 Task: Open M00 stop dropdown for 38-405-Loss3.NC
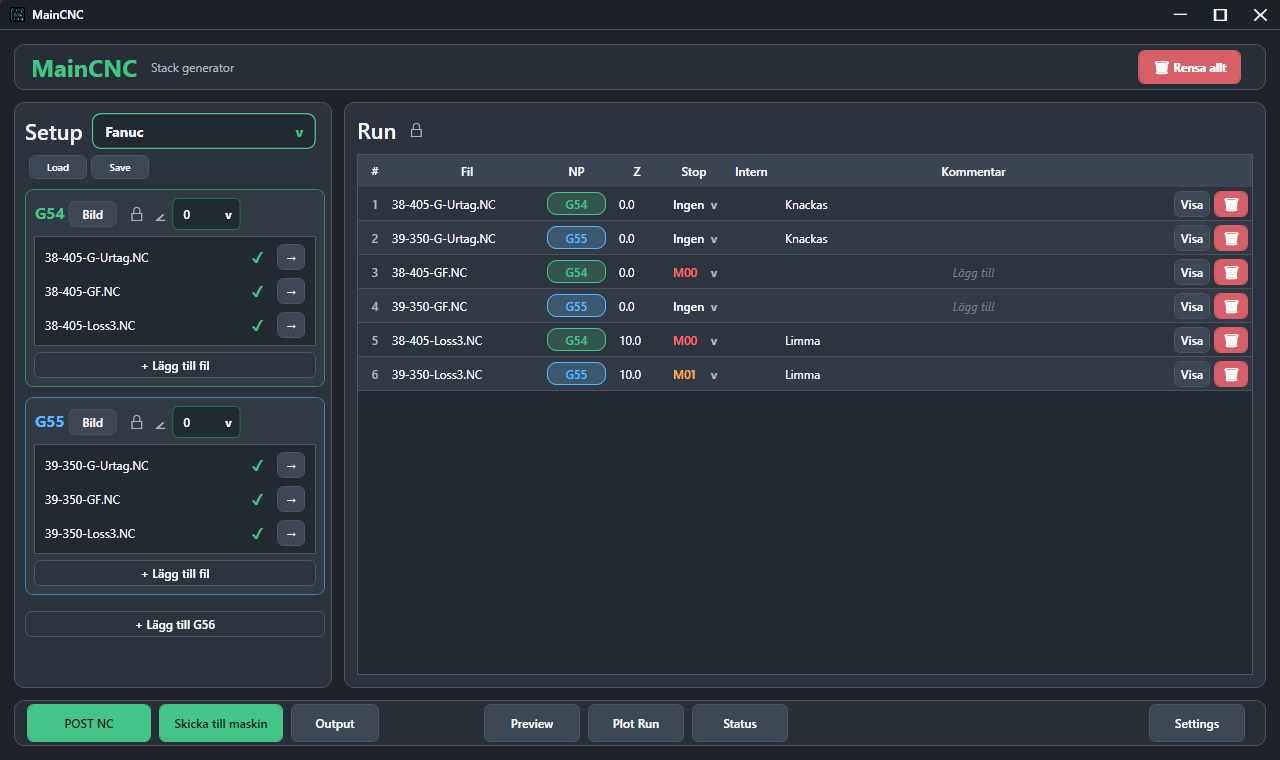click(695, 341)
